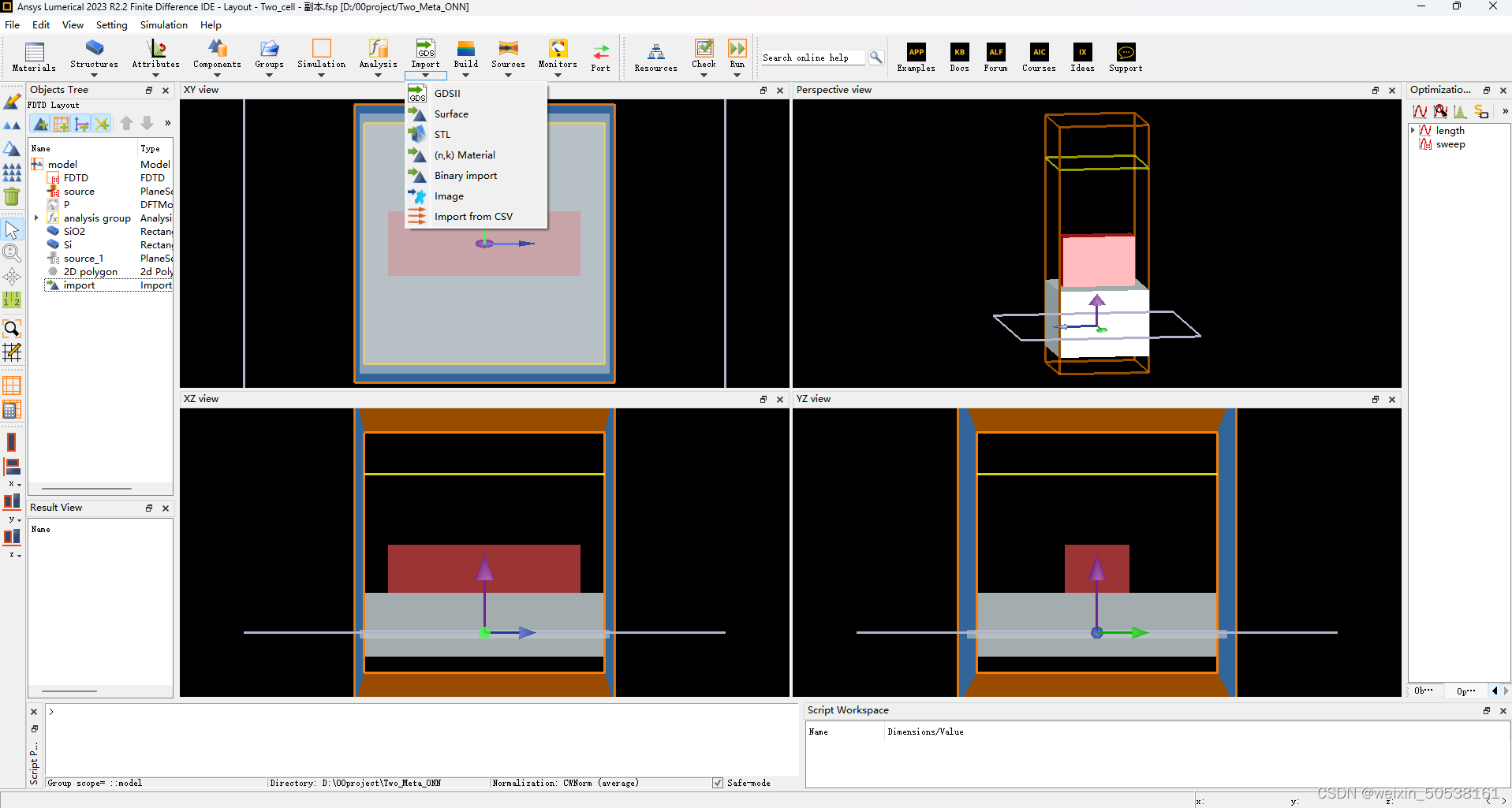Image resolution: width=1512 pixels, height=808 pixels.
Task: Click the S-parameter sweep icon in Optimization panel
Action: [1483, 111]
